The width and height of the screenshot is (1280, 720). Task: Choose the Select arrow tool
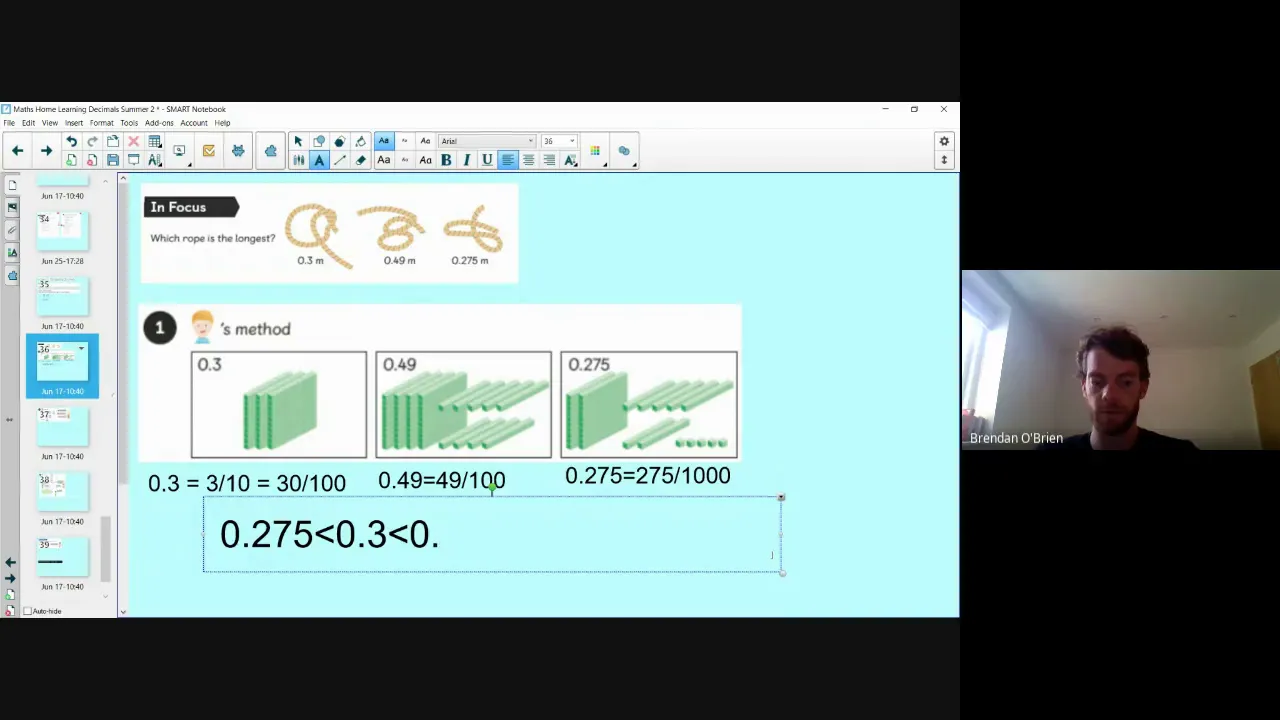[298, 141]
